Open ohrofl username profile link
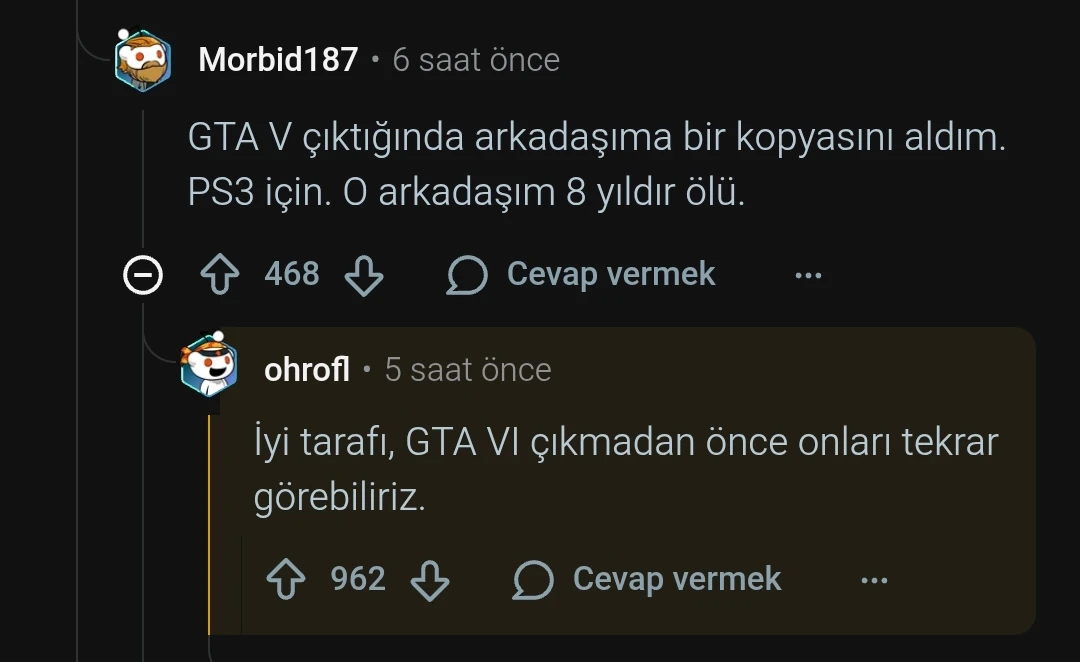This screenshot has width=1080, height=662. pos(307,370)
